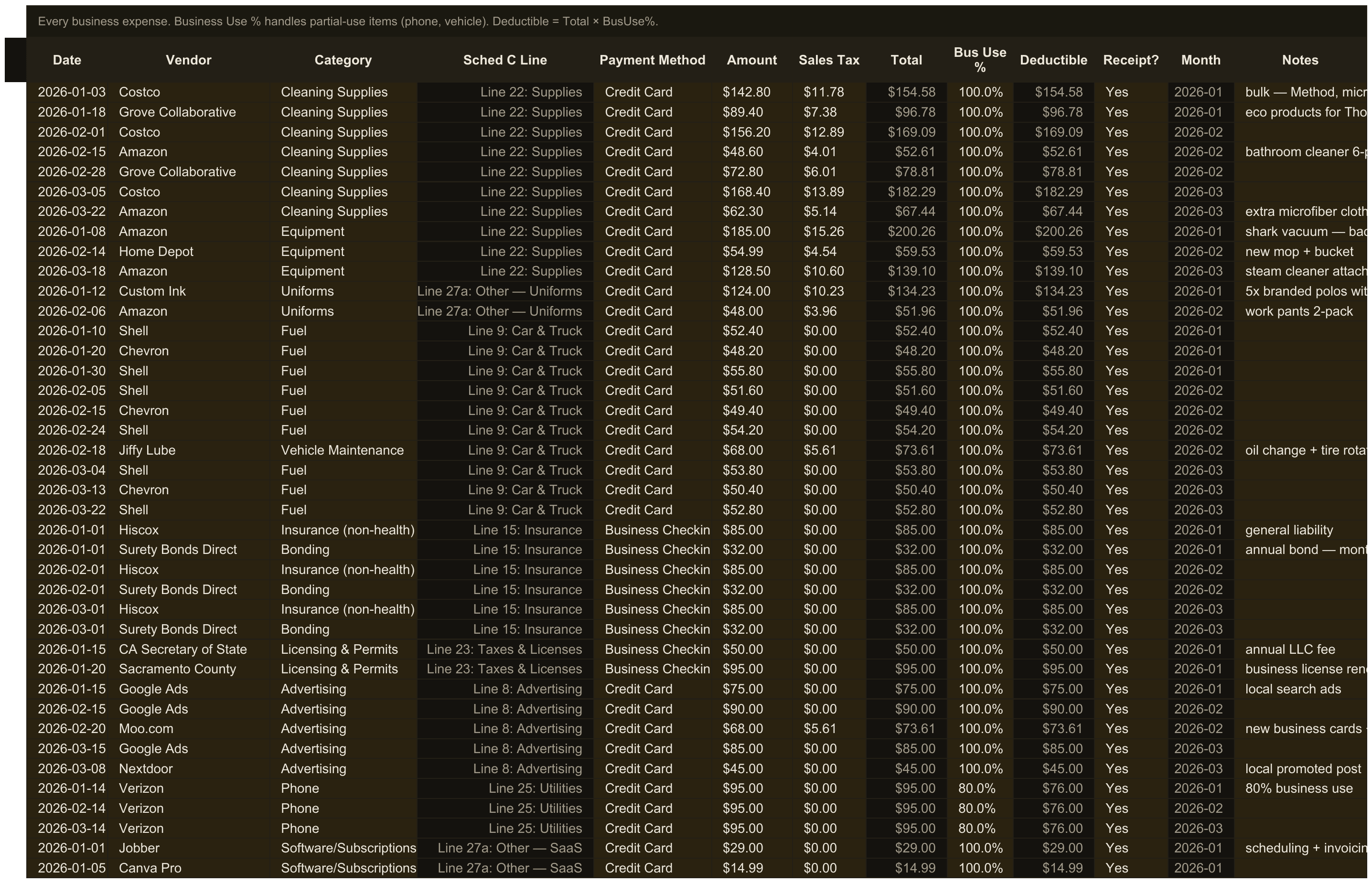
Task: Select the Bus Use % column header
Action: point(980,60)
